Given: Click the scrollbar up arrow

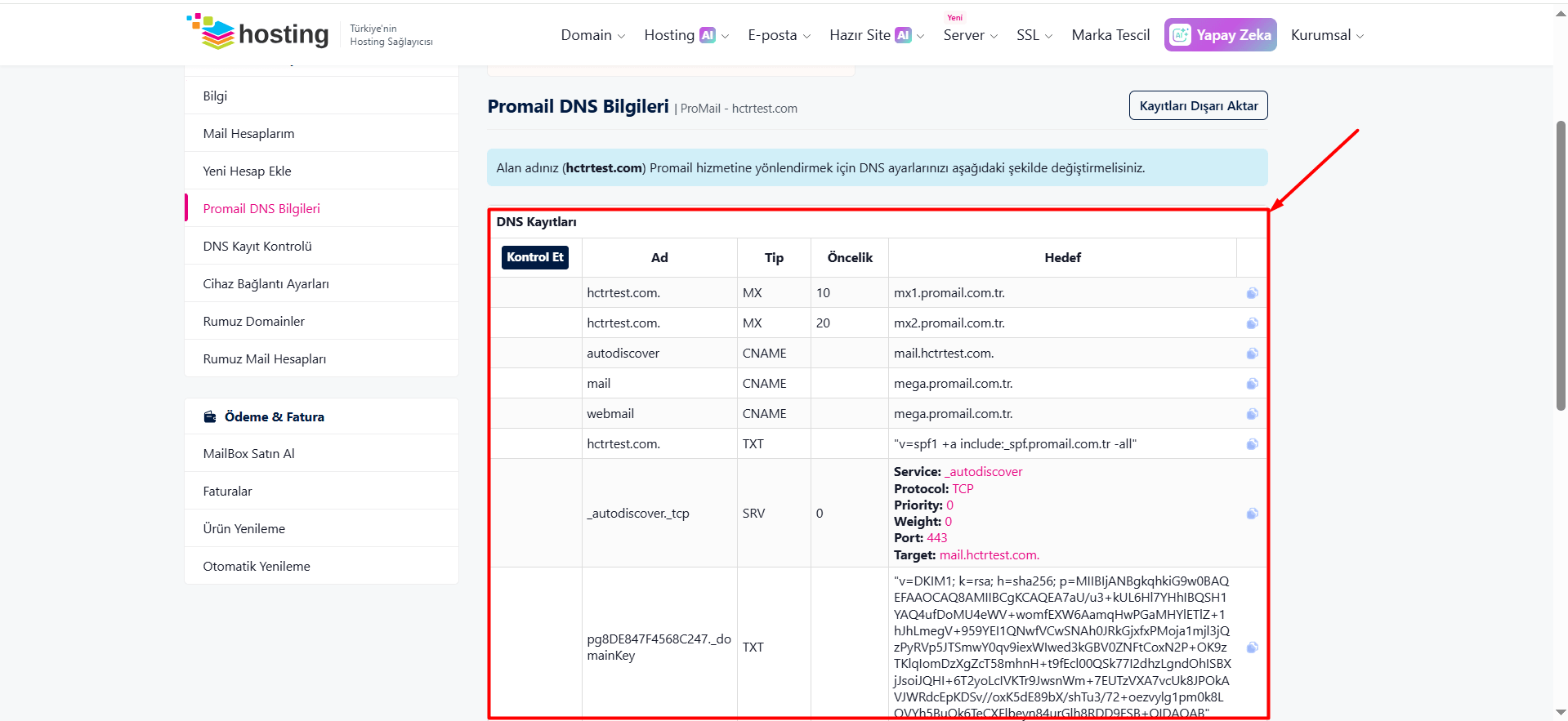Looking at the screenshot, I should [1561, 14].
